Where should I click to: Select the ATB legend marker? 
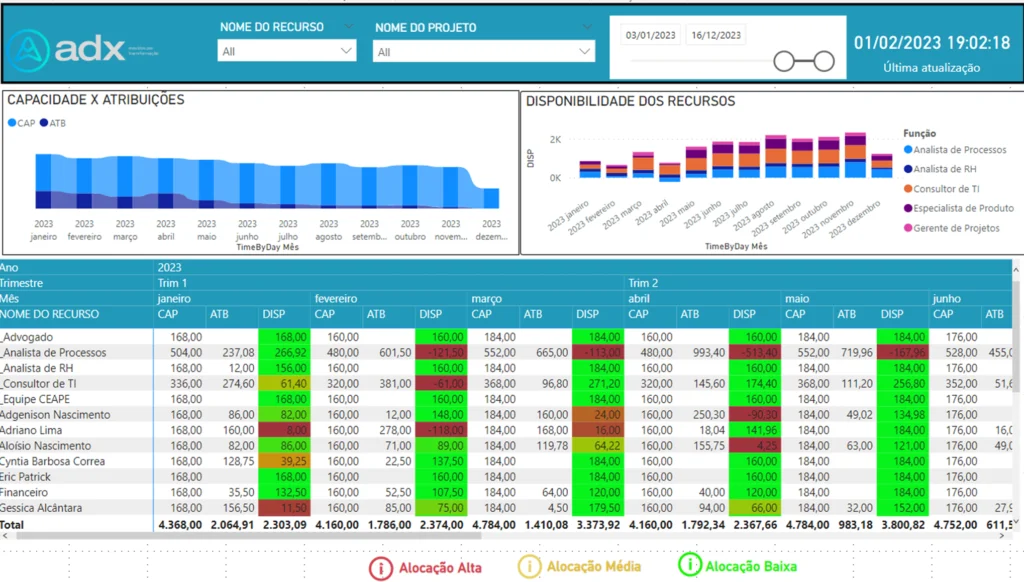(x=44, y=123)
